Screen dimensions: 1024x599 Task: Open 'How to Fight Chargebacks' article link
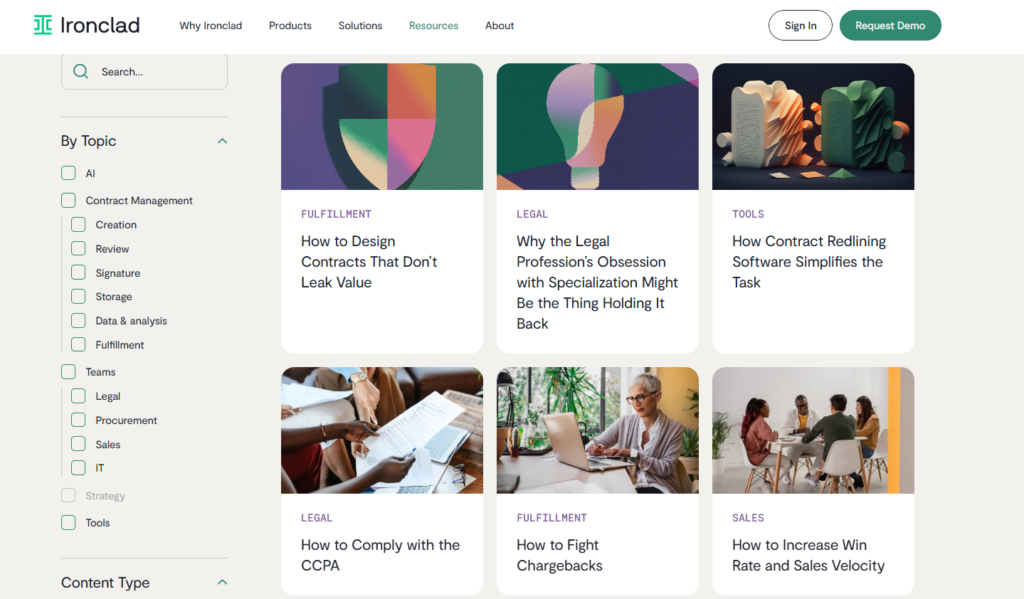(x=557, y=555)
